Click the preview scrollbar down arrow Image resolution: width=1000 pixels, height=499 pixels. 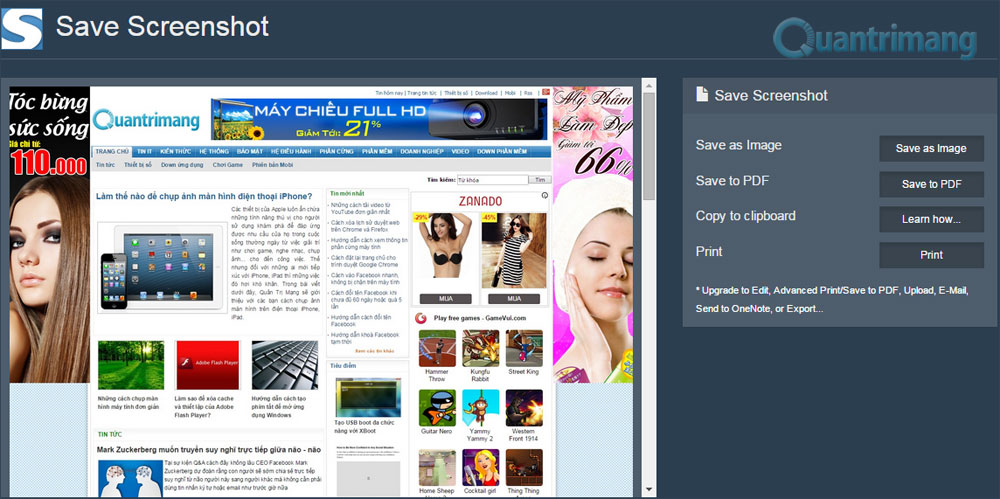coord(649,489)
